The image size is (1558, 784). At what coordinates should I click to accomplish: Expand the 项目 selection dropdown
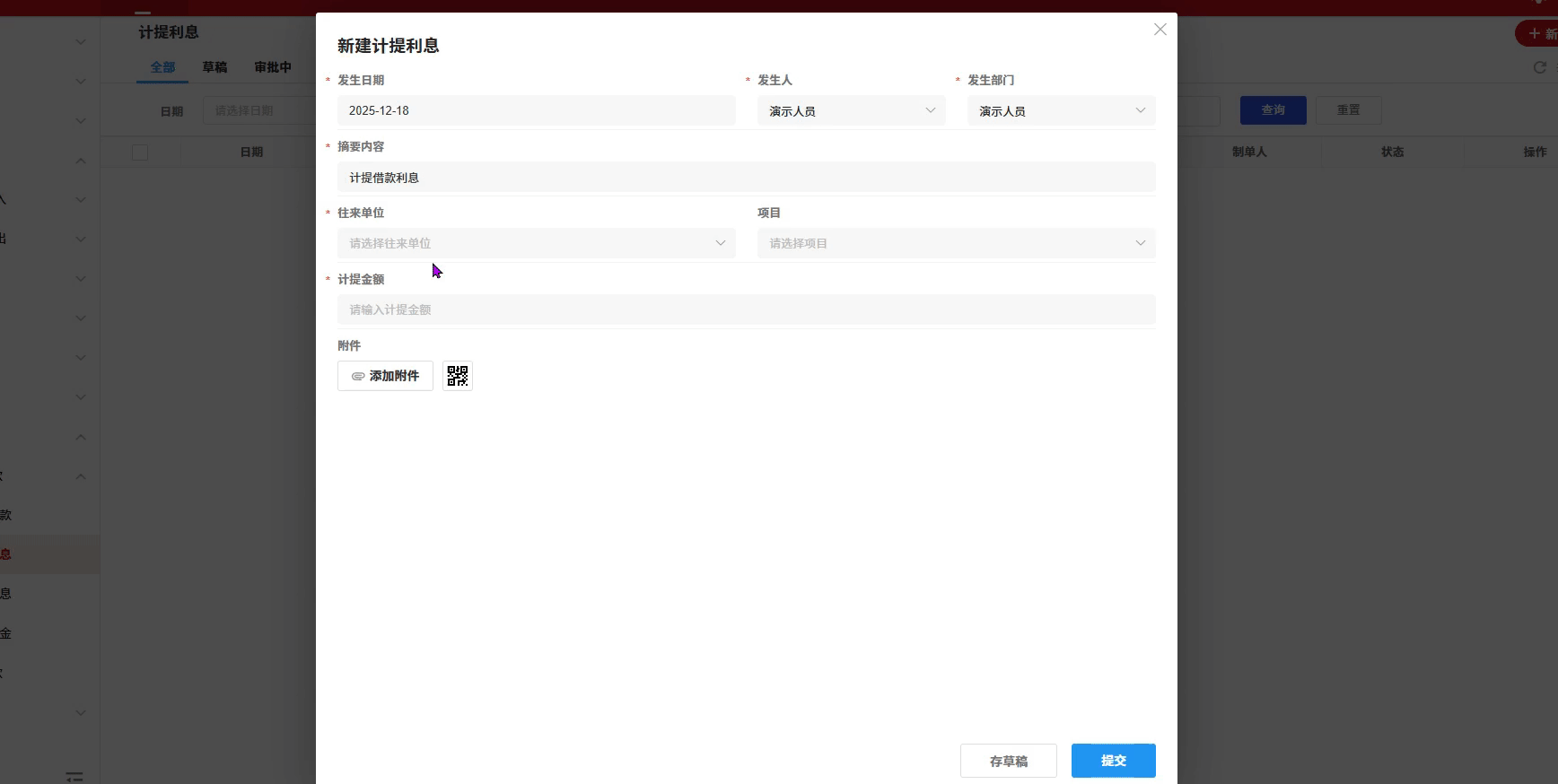(956, 243)
